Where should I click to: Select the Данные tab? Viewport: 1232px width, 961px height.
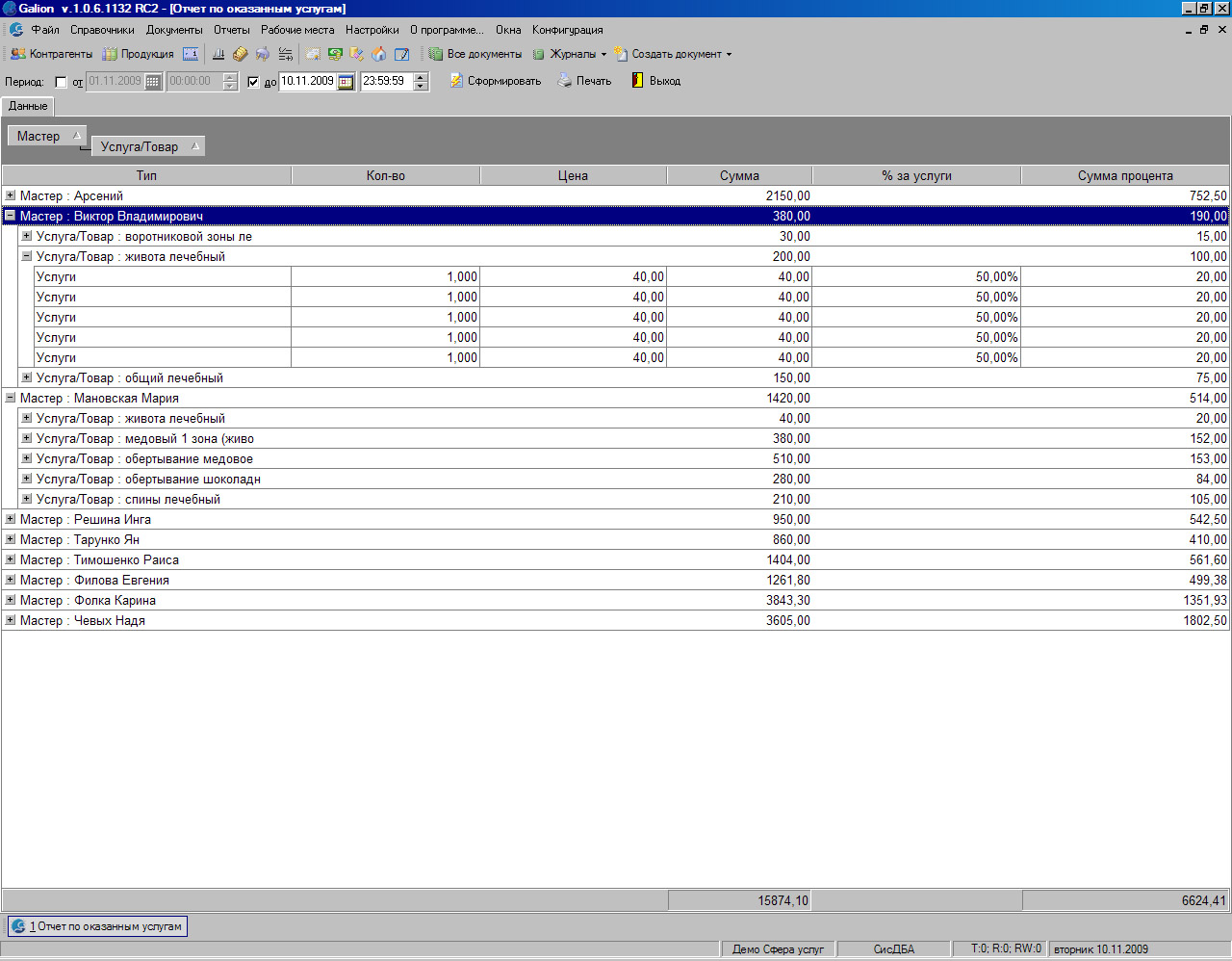pos(28,106)
